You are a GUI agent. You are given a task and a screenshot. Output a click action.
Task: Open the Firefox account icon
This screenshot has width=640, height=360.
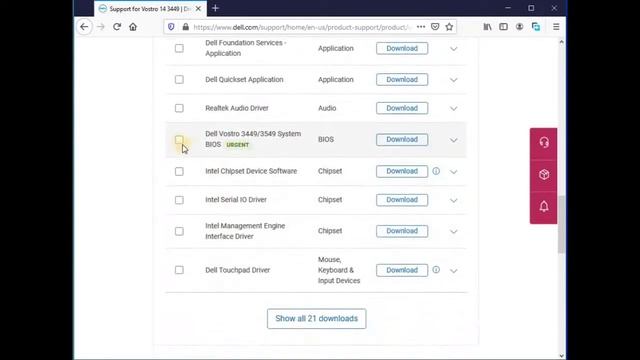click(519, 27)
